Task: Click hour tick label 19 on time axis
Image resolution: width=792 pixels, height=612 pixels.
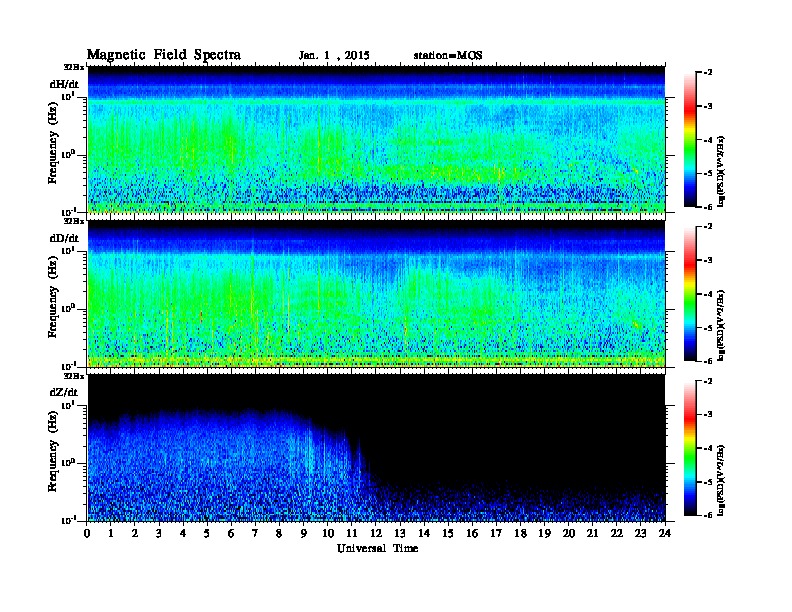Action: (x=544, y=534)
